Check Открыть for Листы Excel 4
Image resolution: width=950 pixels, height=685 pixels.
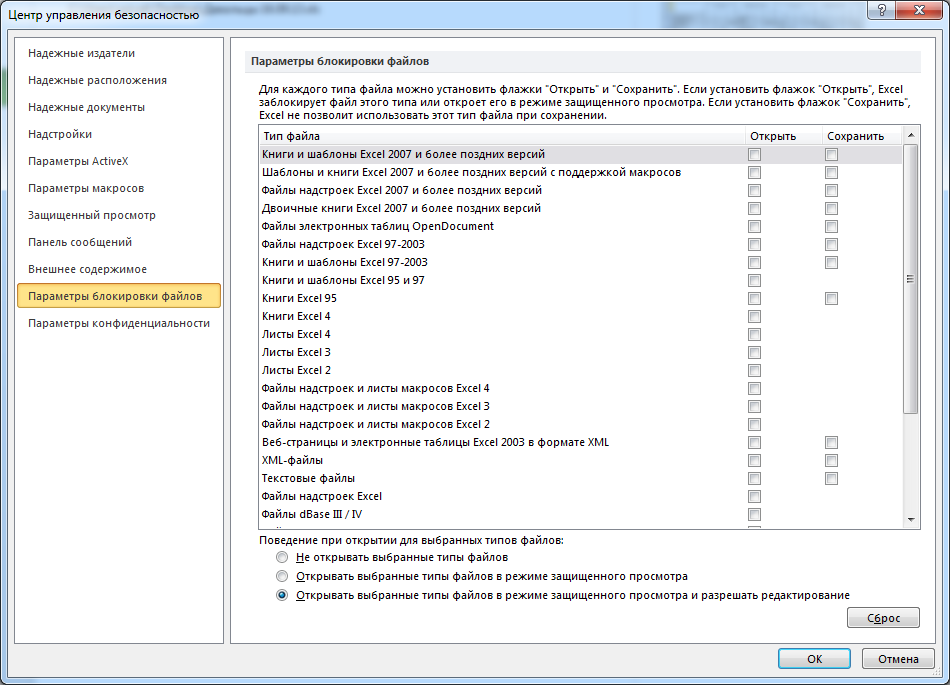click(754, 334)
